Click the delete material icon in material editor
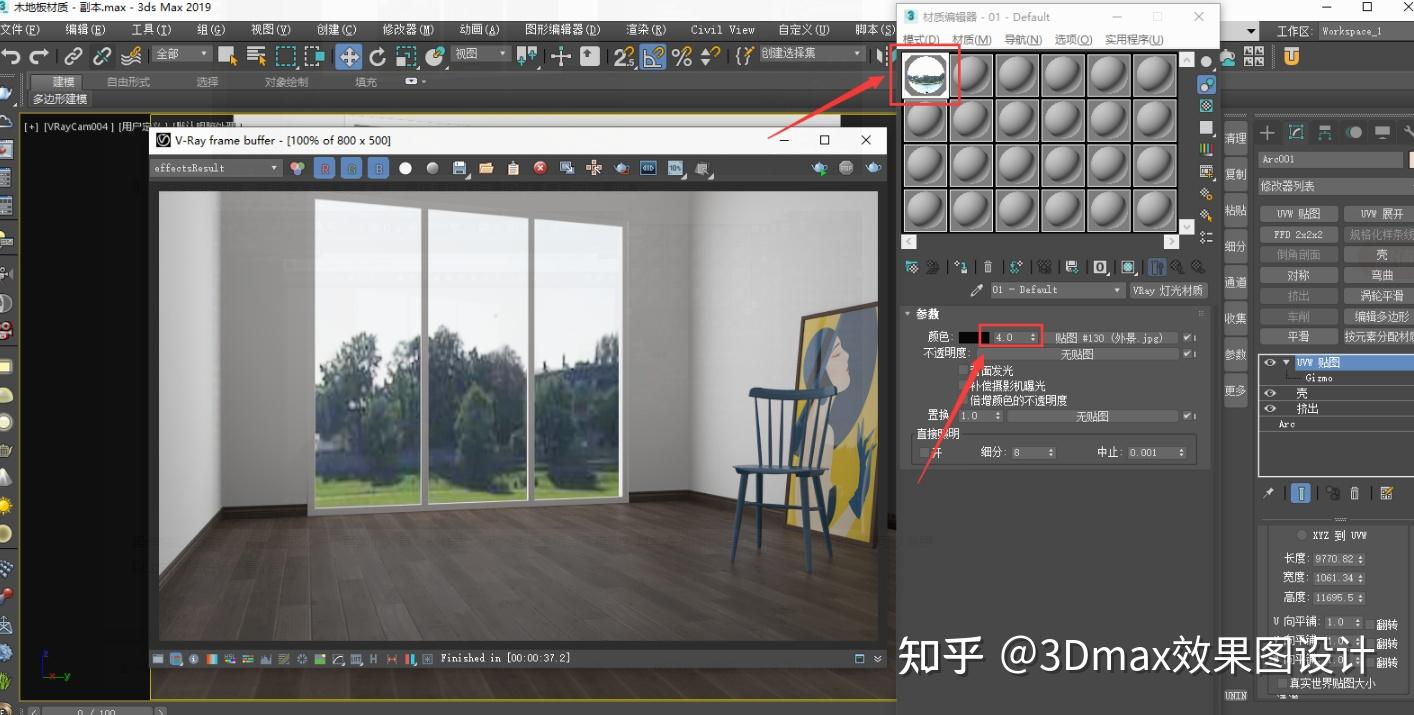The height and width of the screenshot is (715, 1414). click(988, 267)
